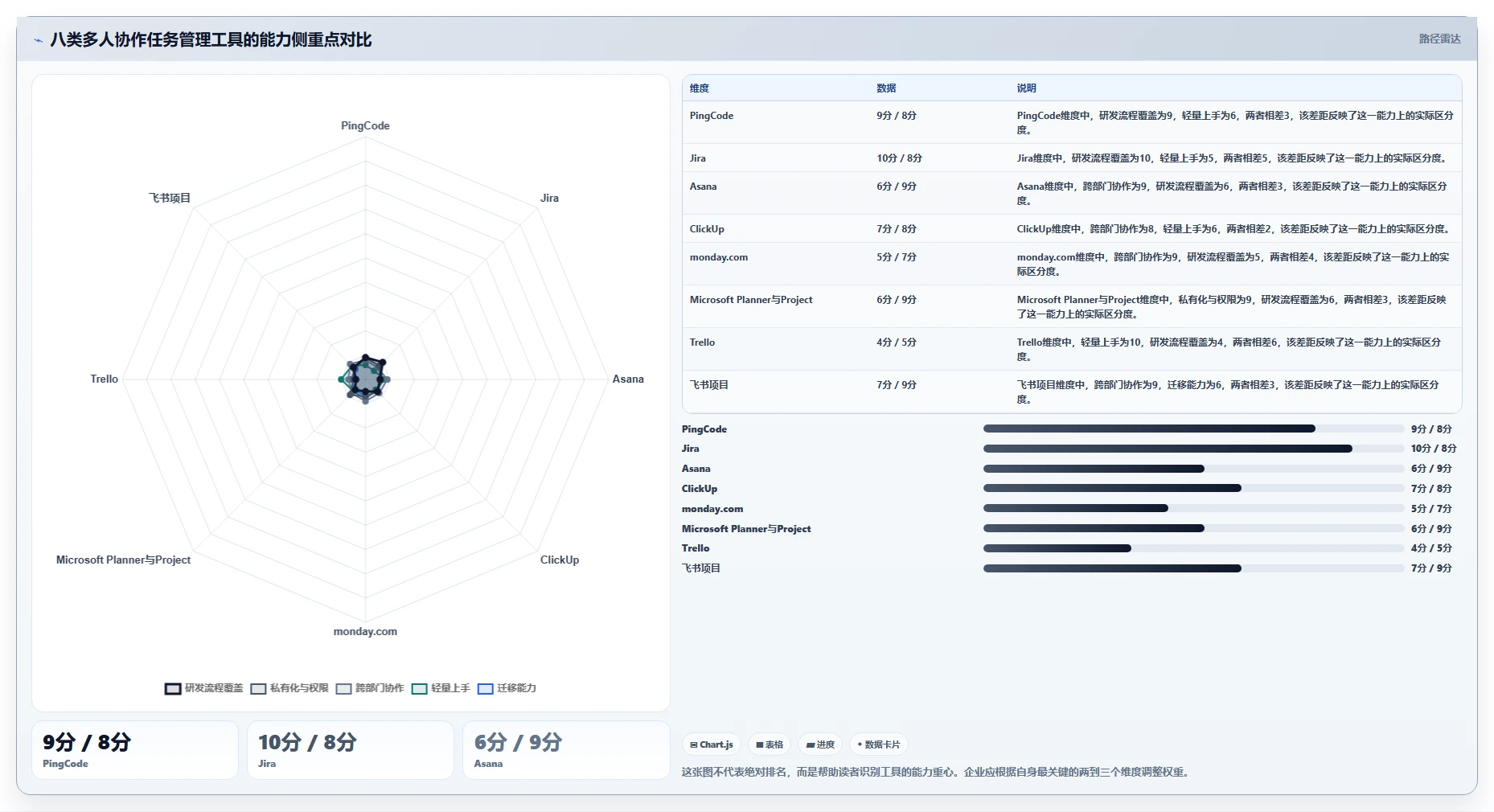
Task: Click the 10分 / 8分 cell in Jira table row
Action: pyautogui.click(x=899, y=158)
